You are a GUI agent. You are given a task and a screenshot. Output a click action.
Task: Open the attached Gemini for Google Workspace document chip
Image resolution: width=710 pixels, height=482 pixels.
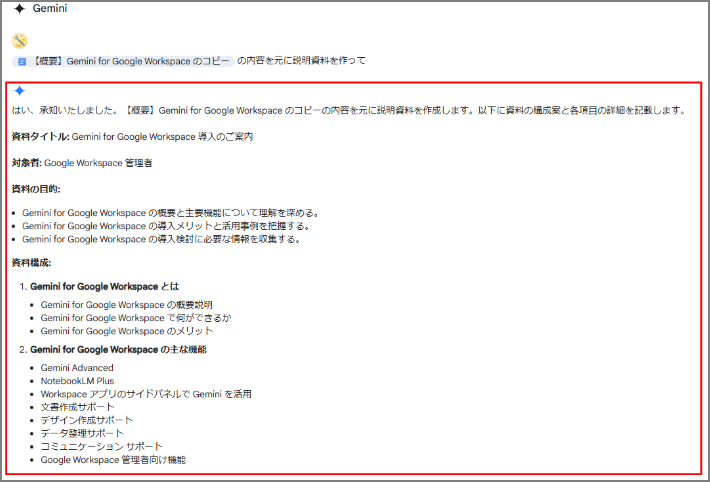point(123,61)
